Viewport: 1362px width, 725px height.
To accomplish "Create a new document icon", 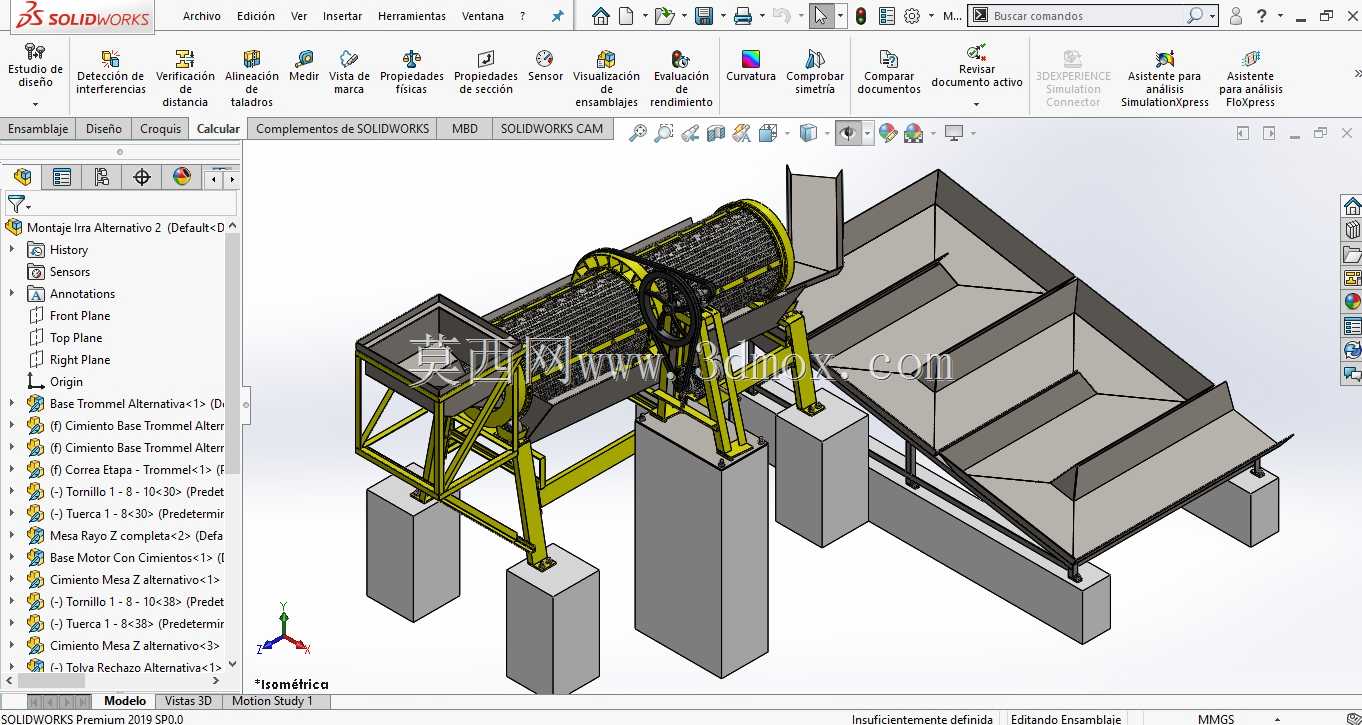I will (x=626, y=16).
